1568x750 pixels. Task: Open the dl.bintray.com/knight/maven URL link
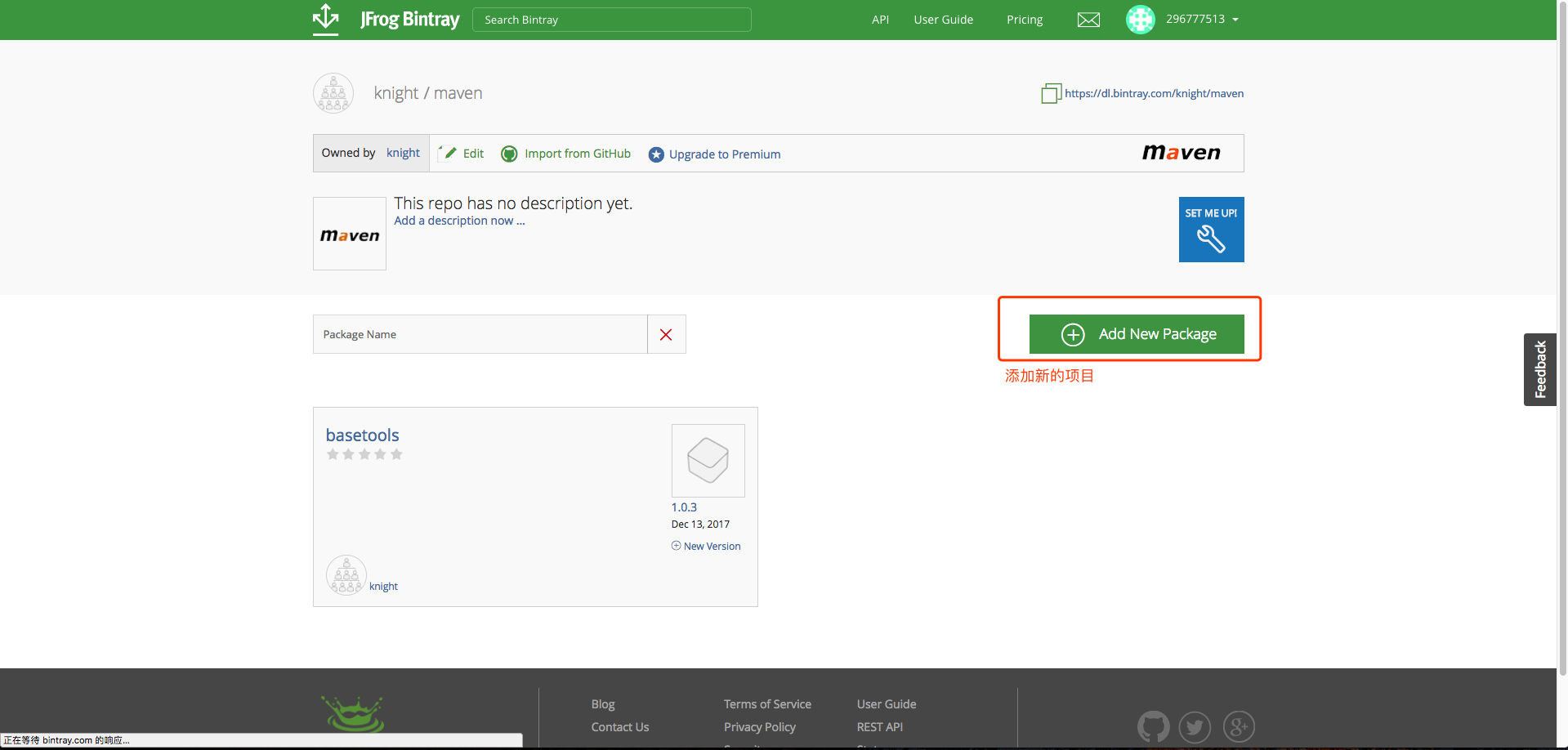[x=1154, y=93]
